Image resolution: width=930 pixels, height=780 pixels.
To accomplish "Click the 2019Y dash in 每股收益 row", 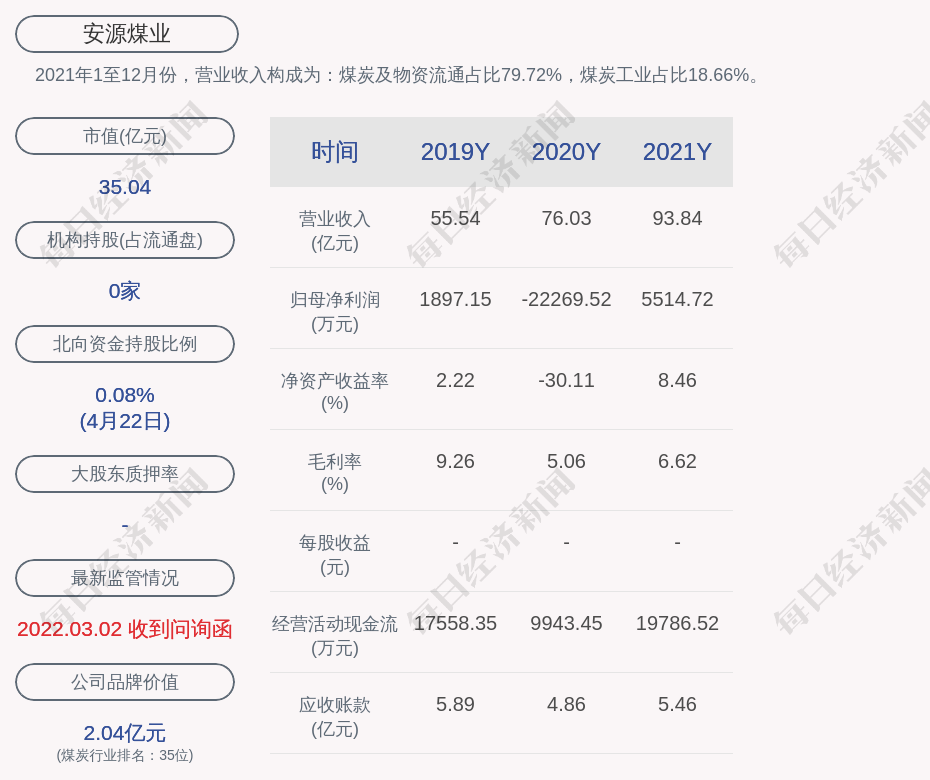I will coord(455,542).
